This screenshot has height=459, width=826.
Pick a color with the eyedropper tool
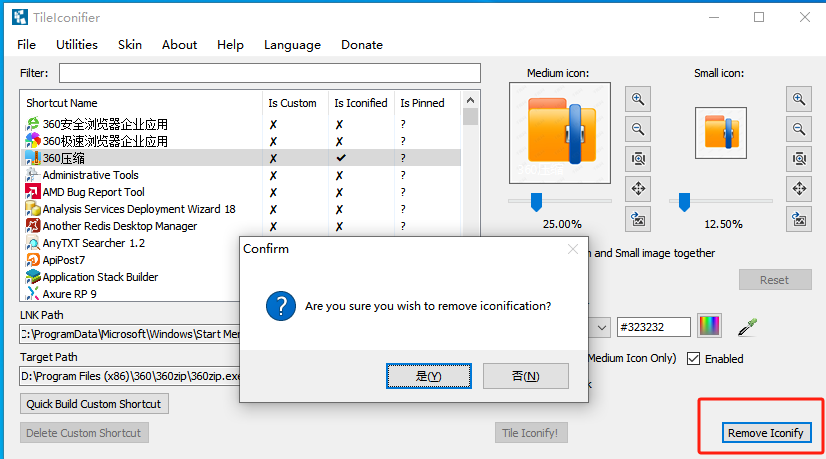click(745, 327)
